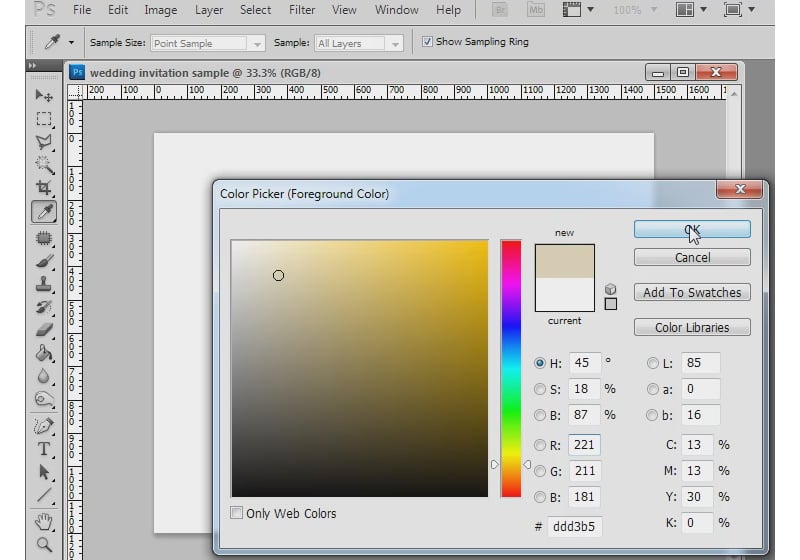Click the R value field showing 221
The width and height of the screenshot is (800, 560).
coord(584,445)
